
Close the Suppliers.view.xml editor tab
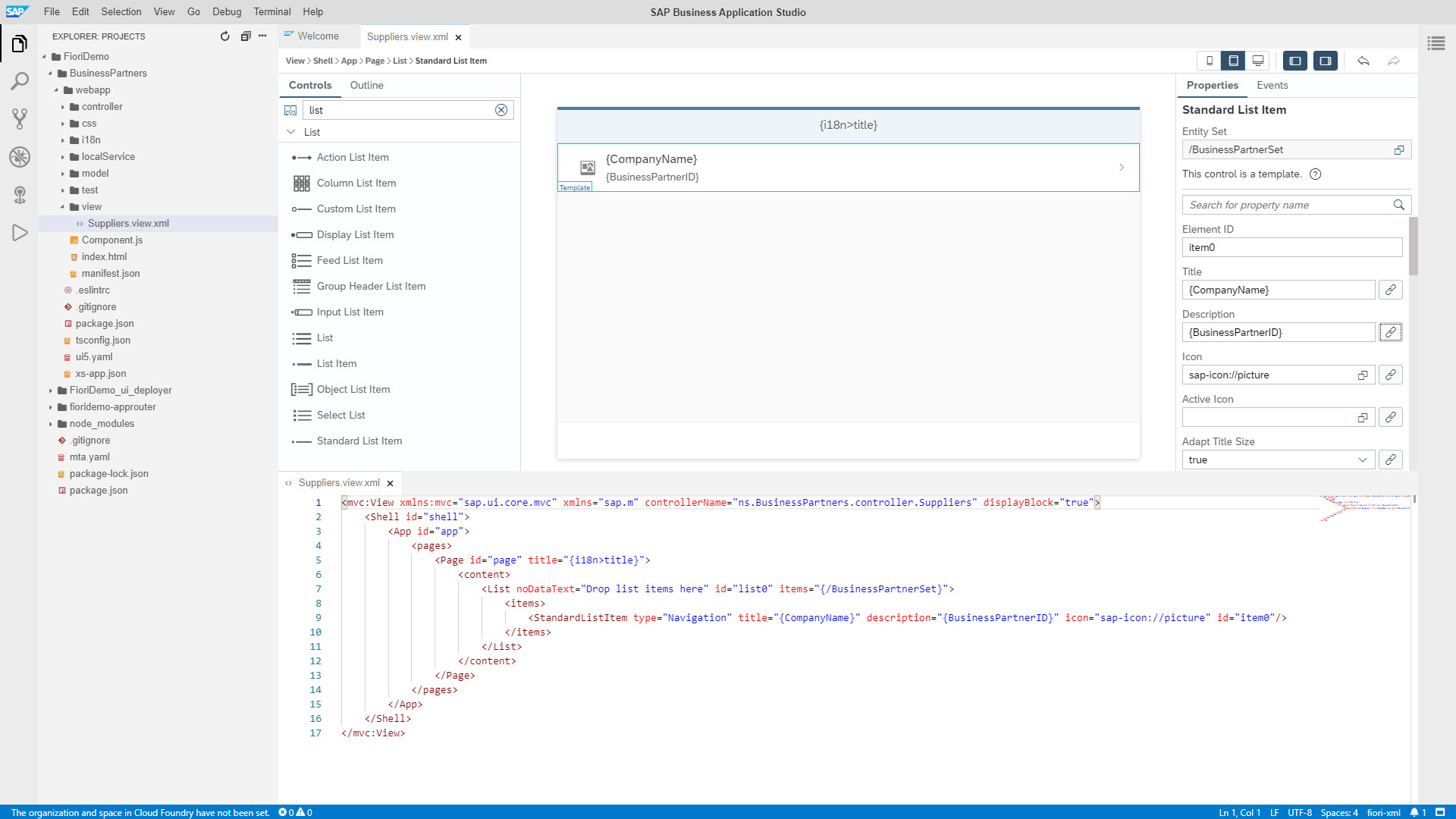(458, 37)
